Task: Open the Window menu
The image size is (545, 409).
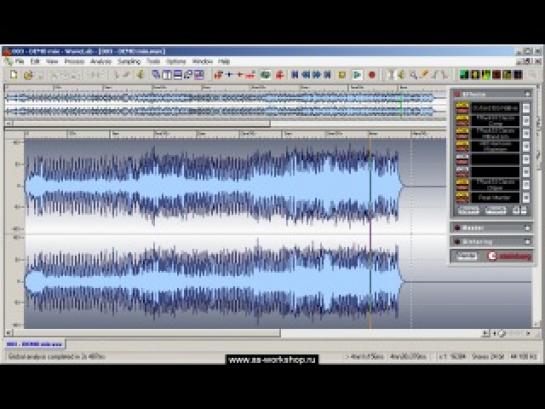Action: pos(202,62)
